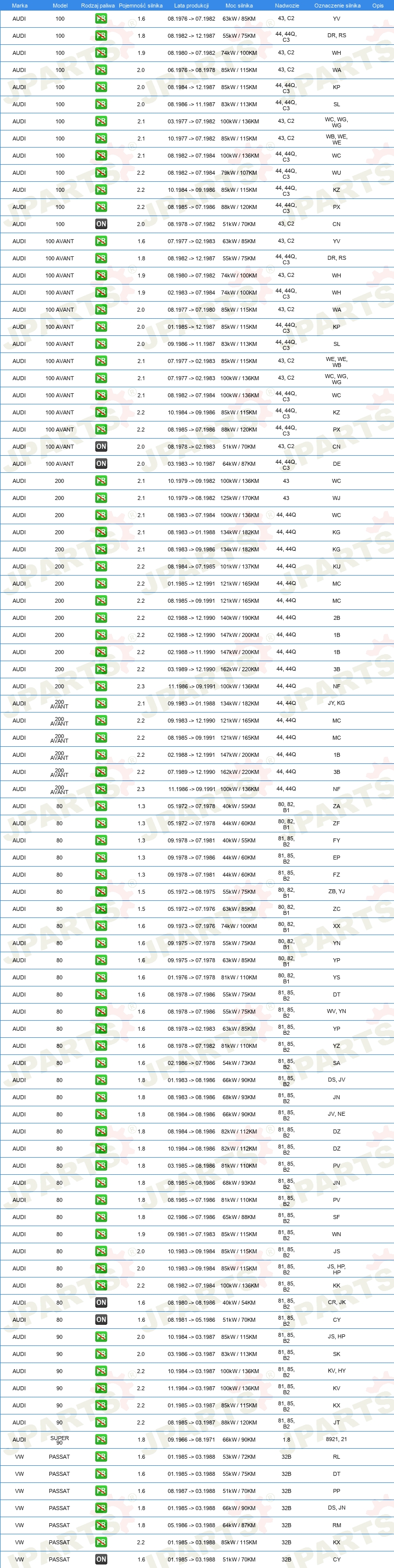Click production years 08.1987 -> 03.1988
The height and width of the screenshot is (1568, 394).
(191, 1491)
